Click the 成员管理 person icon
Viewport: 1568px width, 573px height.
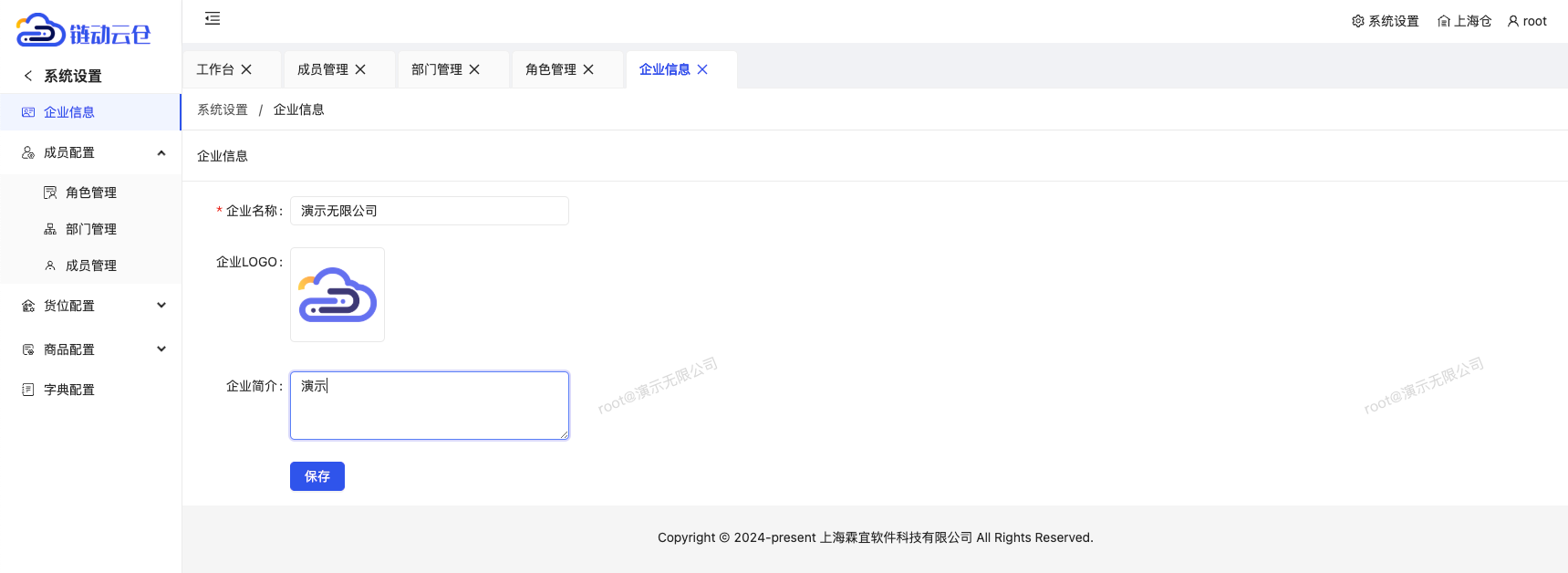[x=50, y=266]
